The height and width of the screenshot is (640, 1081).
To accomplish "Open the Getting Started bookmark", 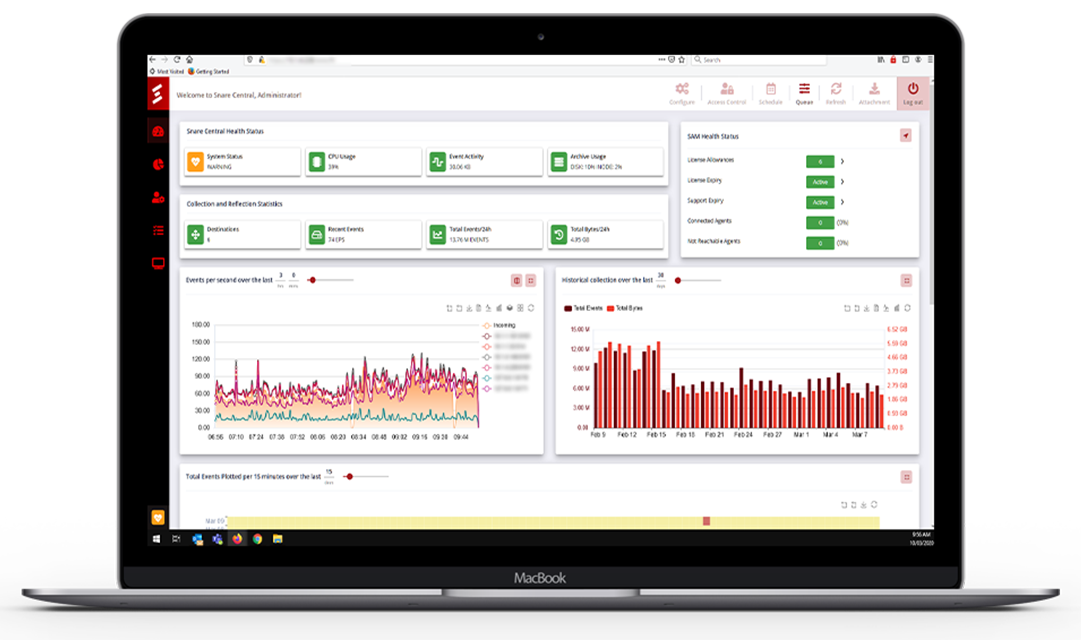I will coord(208,71).
